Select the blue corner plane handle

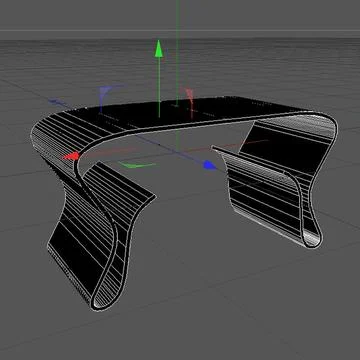(x=106, y=96)
